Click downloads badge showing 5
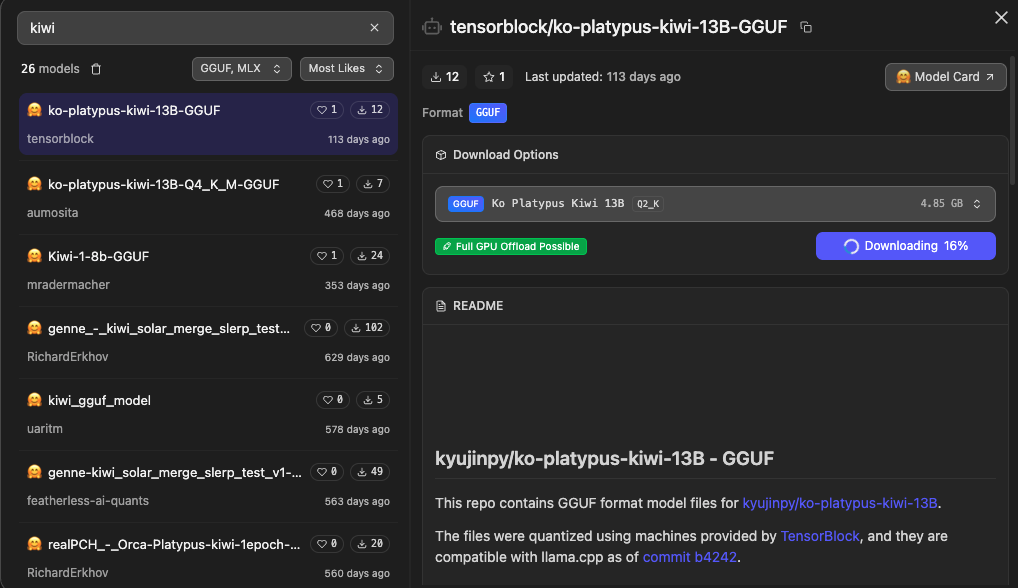The image size is (1018, 588). click(373, 400)
